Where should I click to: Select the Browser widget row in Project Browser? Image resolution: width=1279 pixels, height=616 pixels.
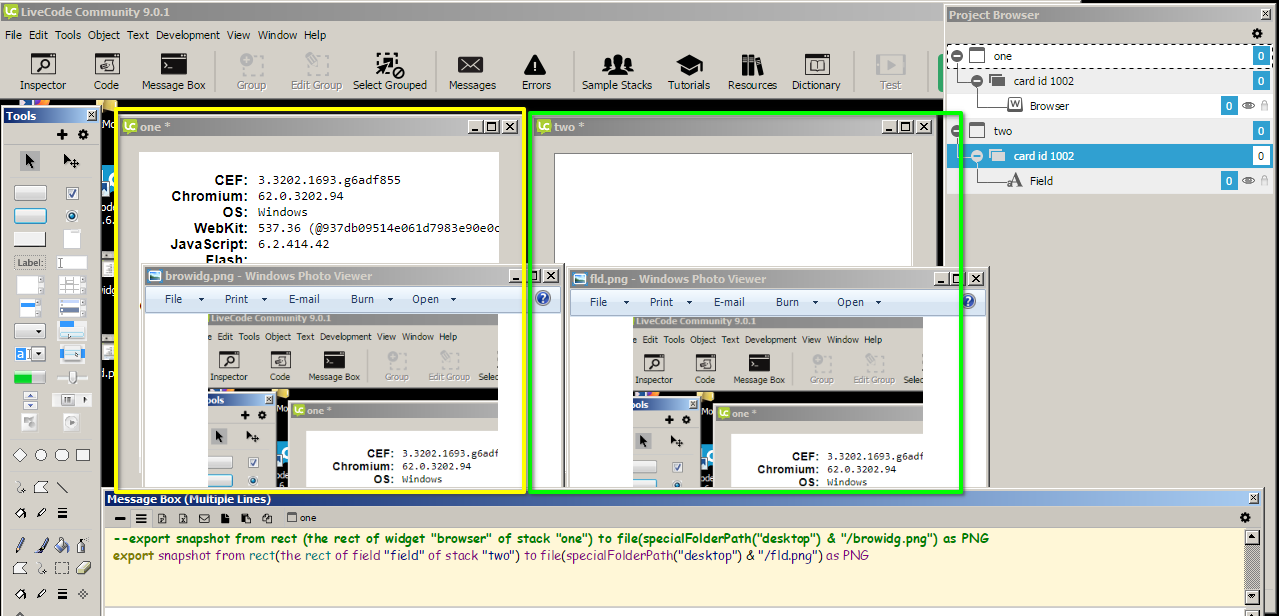1108,105
